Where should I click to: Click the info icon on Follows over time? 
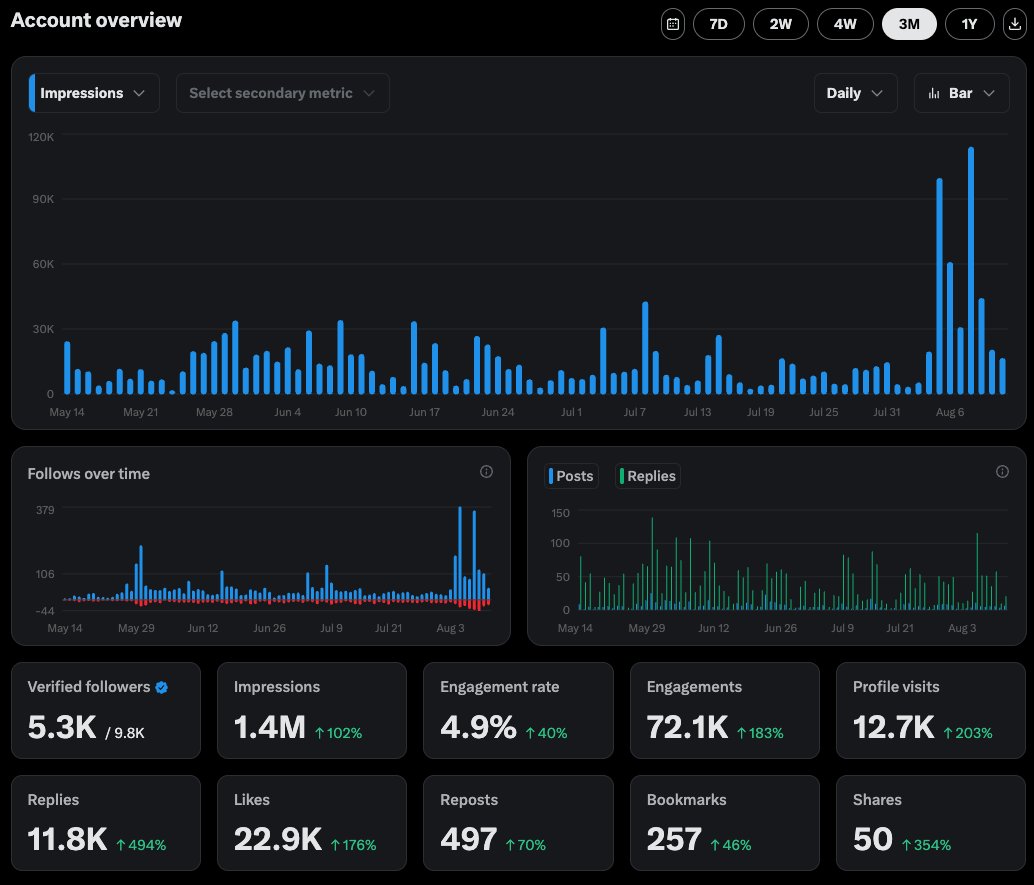[486, 472]
